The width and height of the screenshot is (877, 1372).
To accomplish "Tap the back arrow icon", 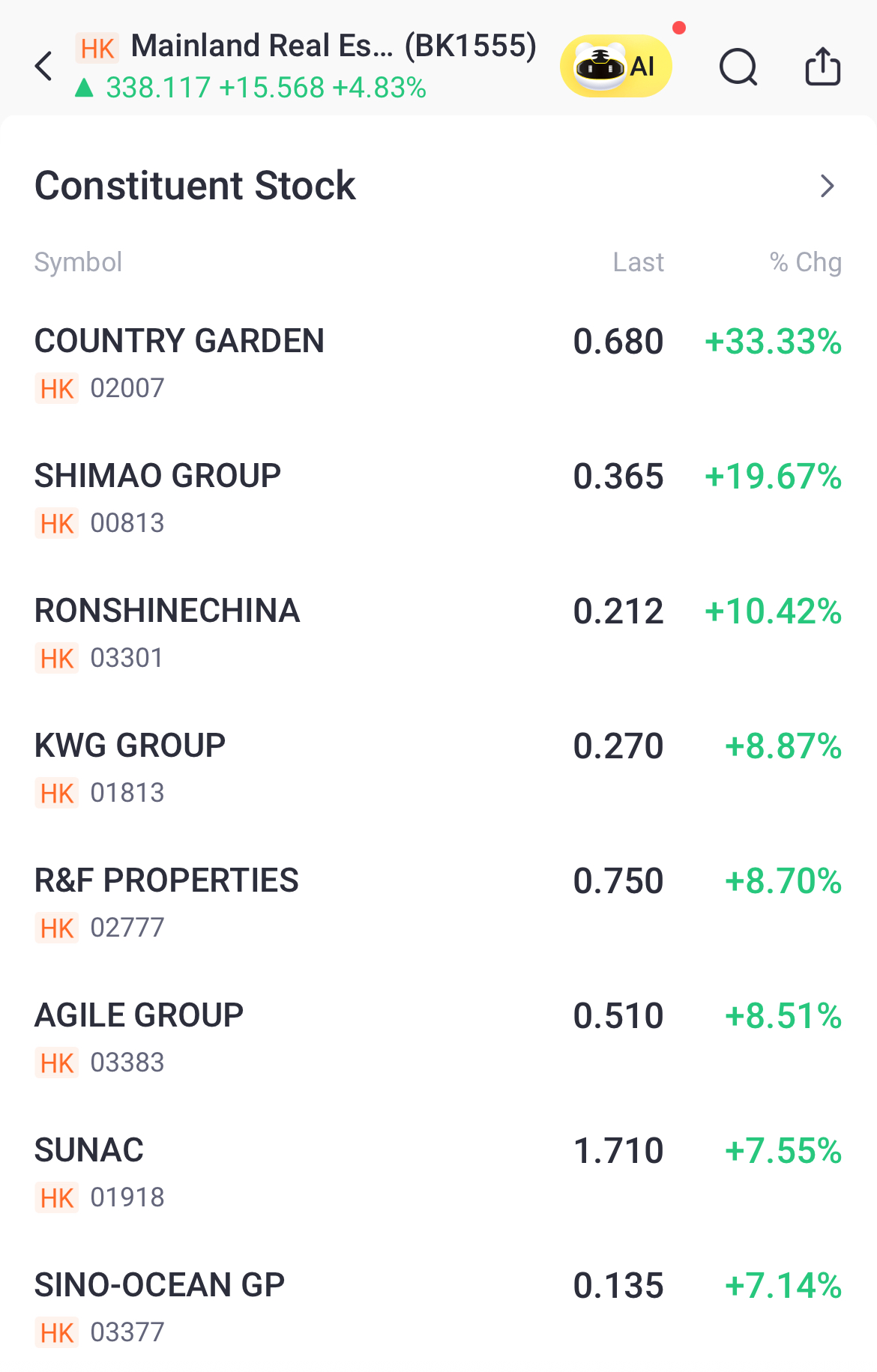I will point(44,66).
